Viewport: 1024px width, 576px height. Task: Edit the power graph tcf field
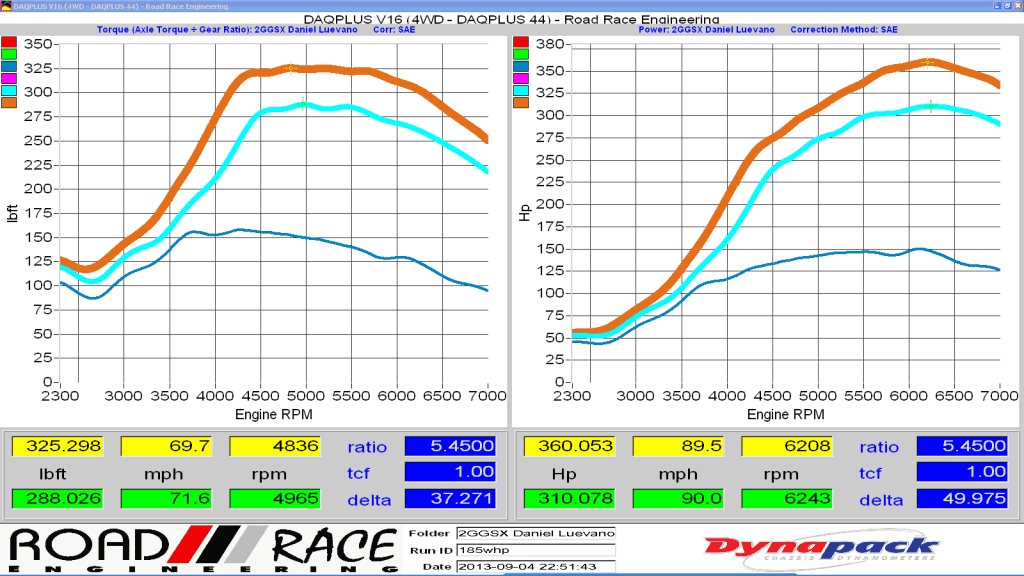click(962, 472)
